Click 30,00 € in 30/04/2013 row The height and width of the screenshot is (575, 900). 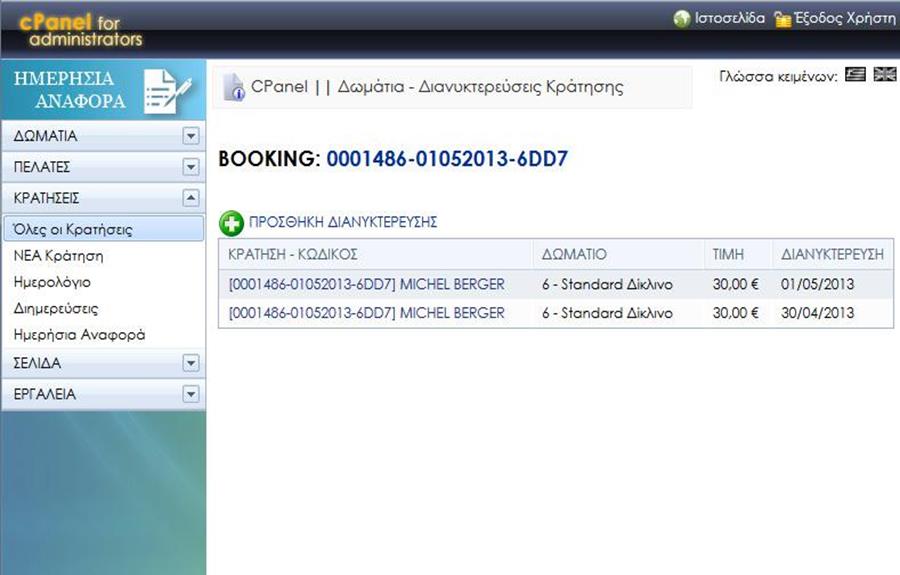tap(735, 313)
